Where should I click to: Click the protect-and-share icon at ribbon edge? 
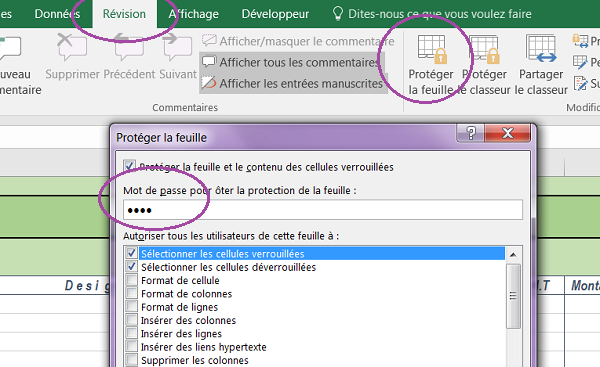(x=580, y=41)
